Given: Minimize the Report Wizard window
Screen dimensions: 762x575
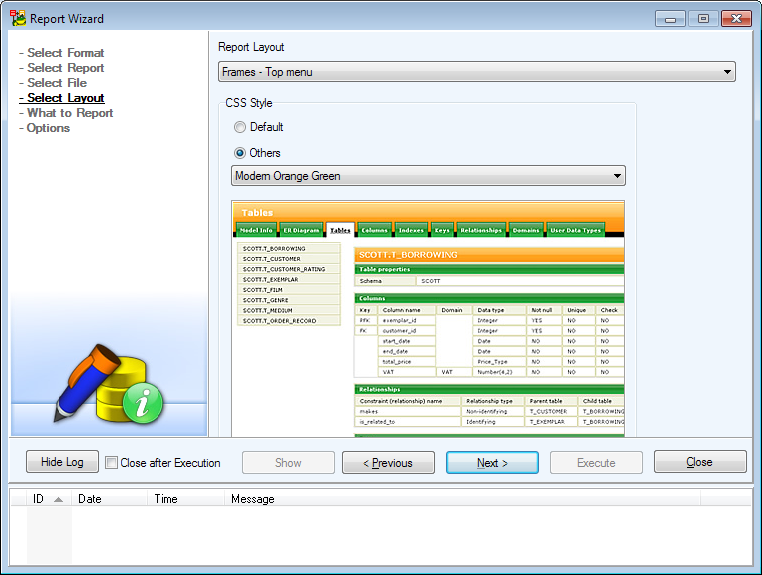Looking at the screenshot, I should click(670, 19).
